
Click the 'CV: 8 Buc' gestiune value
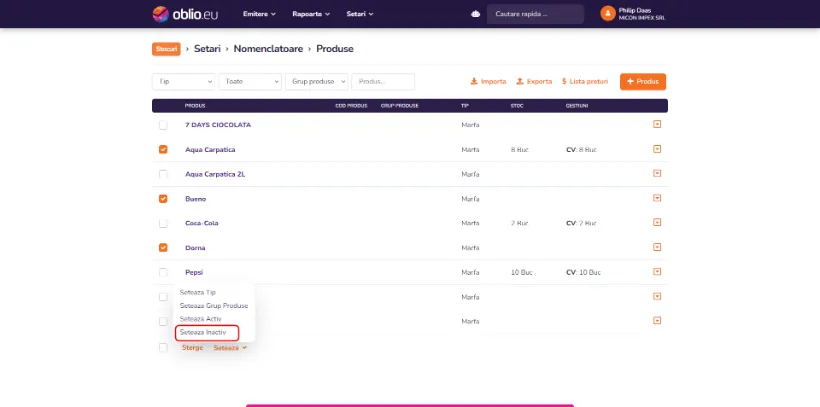click(581, 150)
